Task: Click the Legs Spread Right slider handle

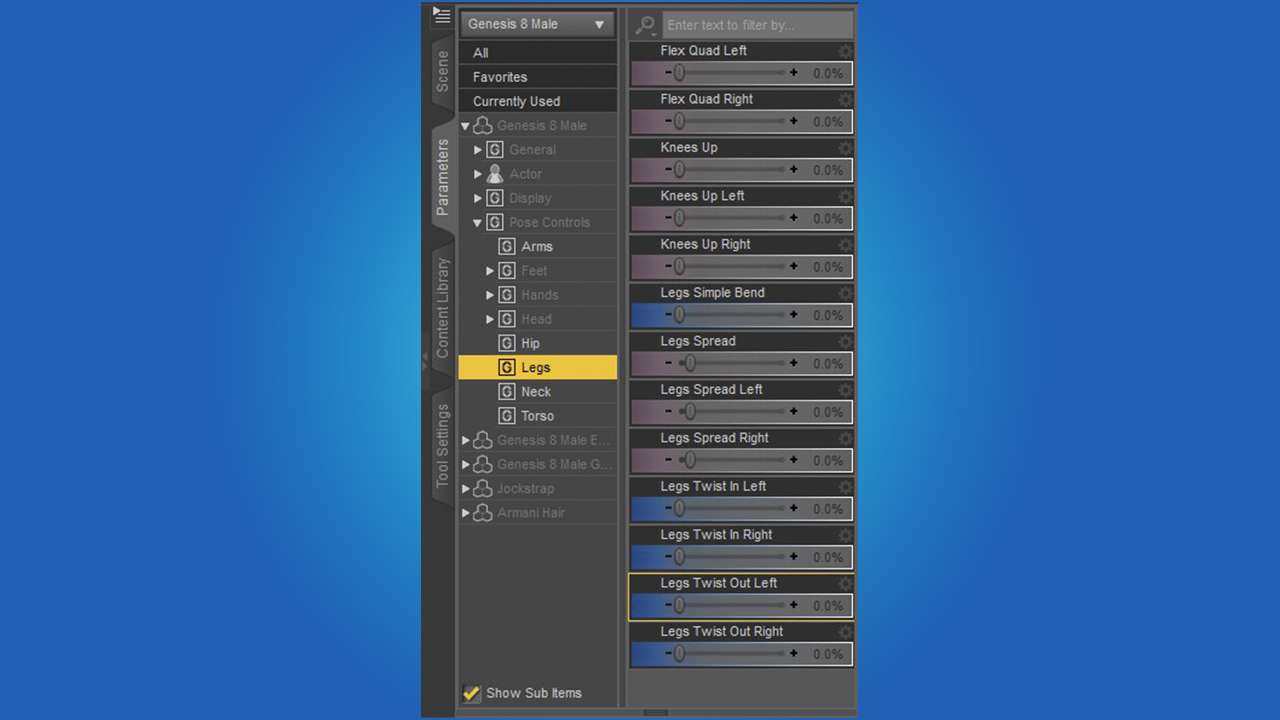Action: point(689,459)
